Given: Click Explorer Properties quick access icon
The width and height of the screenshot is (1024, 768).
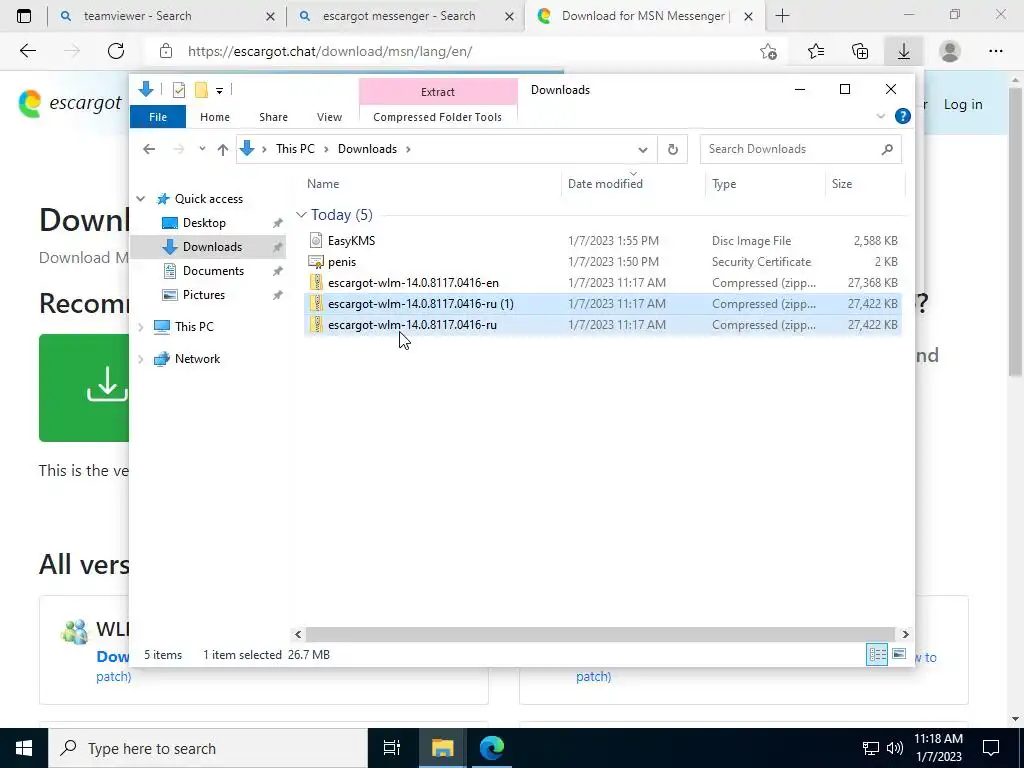Looking at the screenshot, I should [x=178, y=90].
